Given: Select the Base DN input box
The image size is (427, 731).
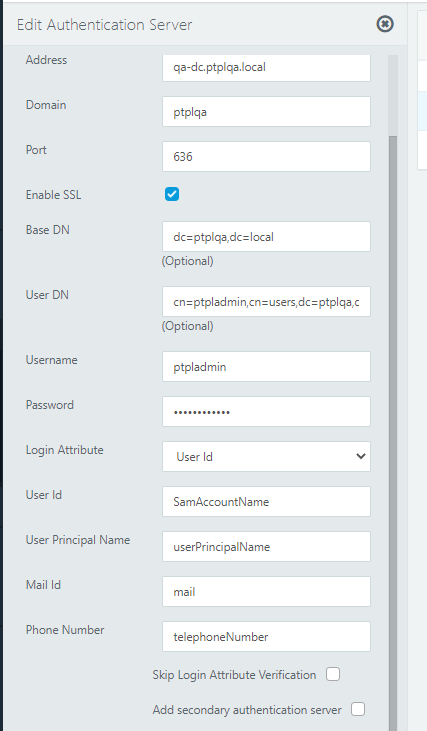Looking at the screenshot, I should (x=266, y=236).
